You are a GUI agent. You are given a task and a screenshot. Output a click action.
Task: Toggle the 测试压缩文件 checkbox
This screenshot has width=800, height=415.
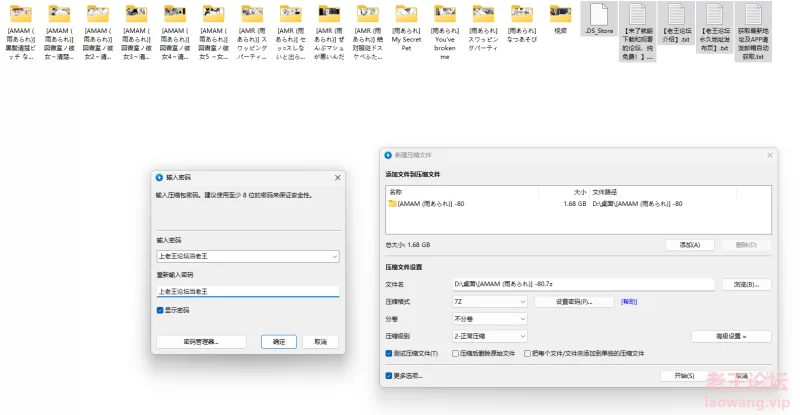(390, 353)
